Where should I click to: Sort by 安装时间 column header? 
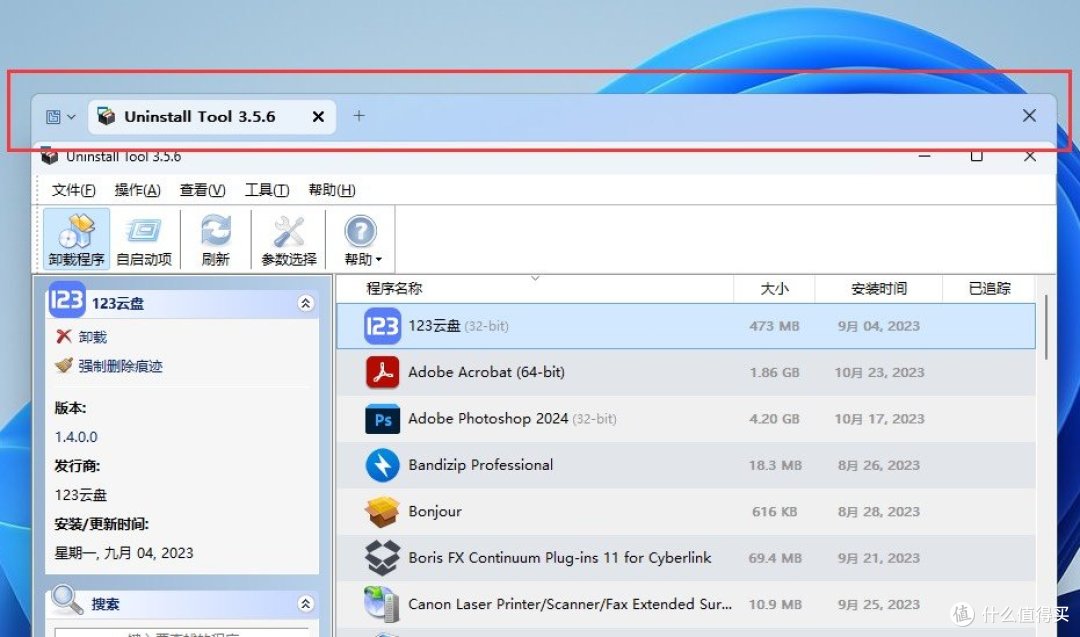879,289
